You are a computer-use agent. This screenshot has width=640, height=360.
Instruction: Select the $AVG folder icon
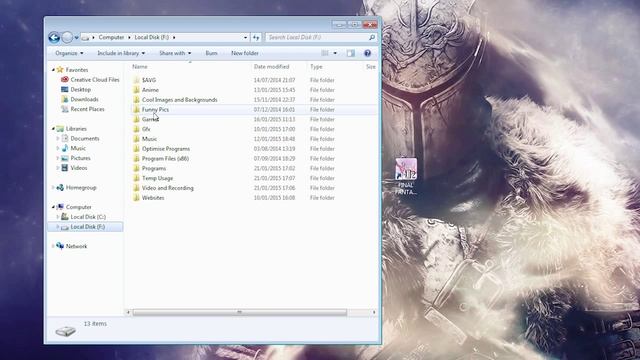point(136,80)
